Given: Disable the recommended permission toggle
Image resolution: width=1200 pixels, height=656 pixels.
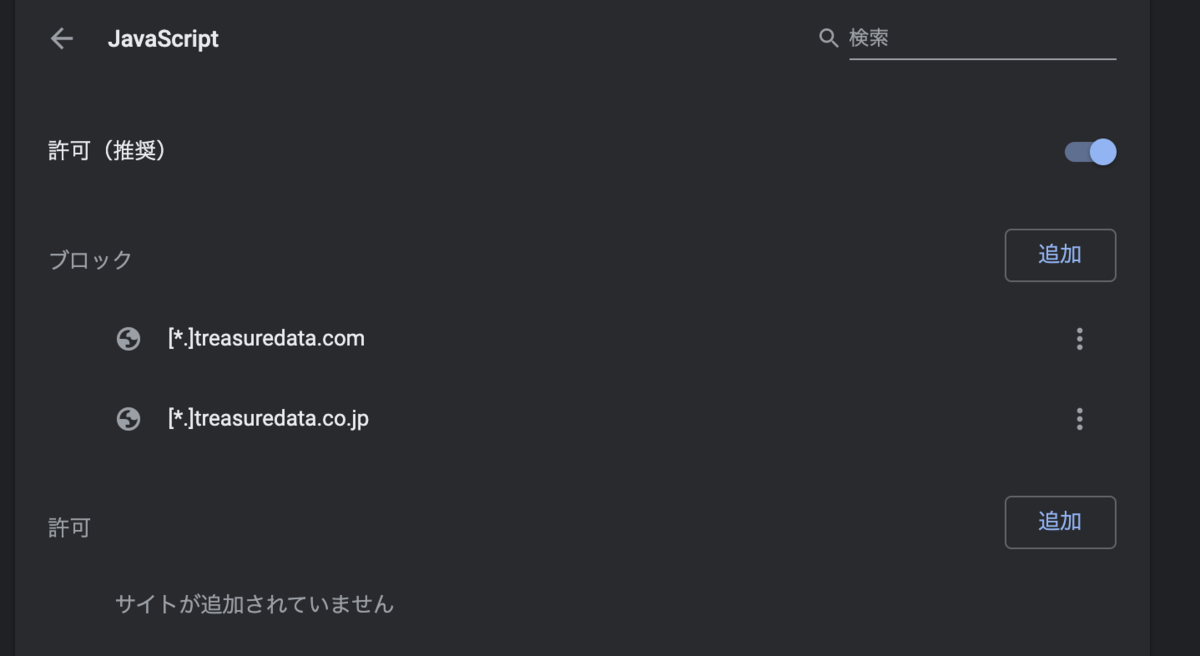Looking at the screenshot, I should pyautogui.click(x=1088, y=151).
